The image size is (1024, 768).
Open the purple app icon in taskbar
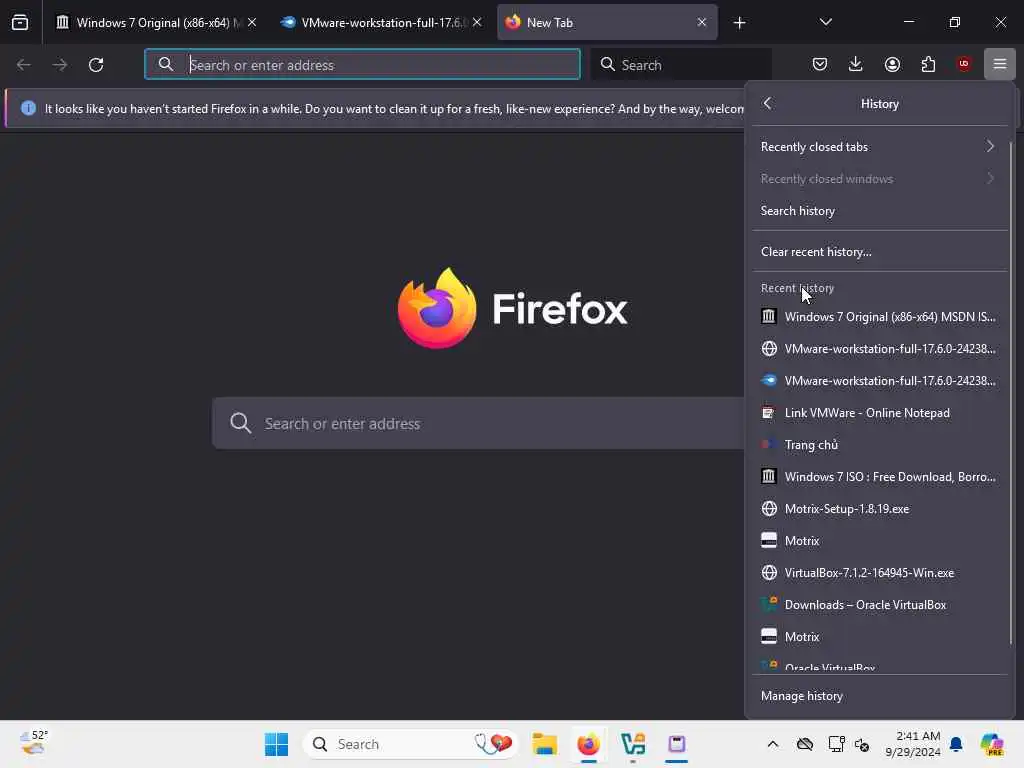point(677,744)
